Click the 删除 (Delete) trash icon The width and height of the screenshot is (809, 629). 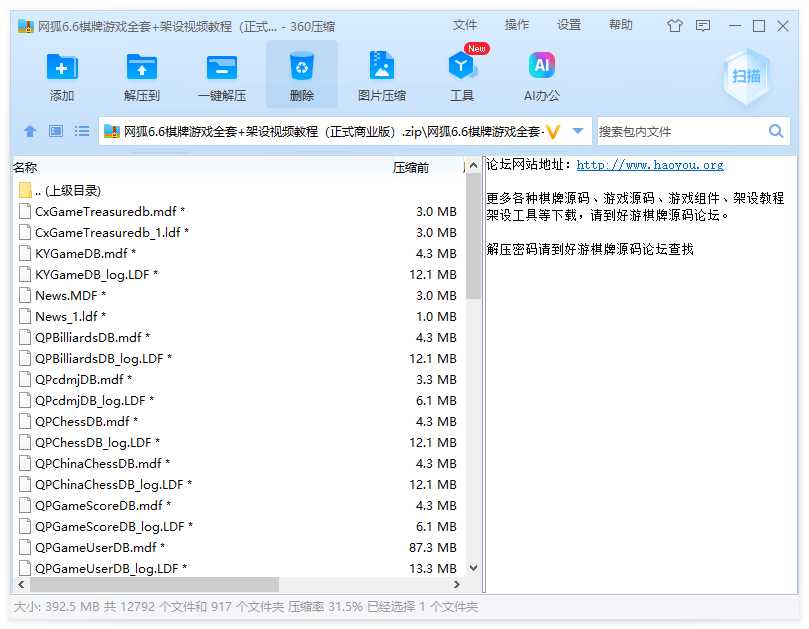point(302,66)
